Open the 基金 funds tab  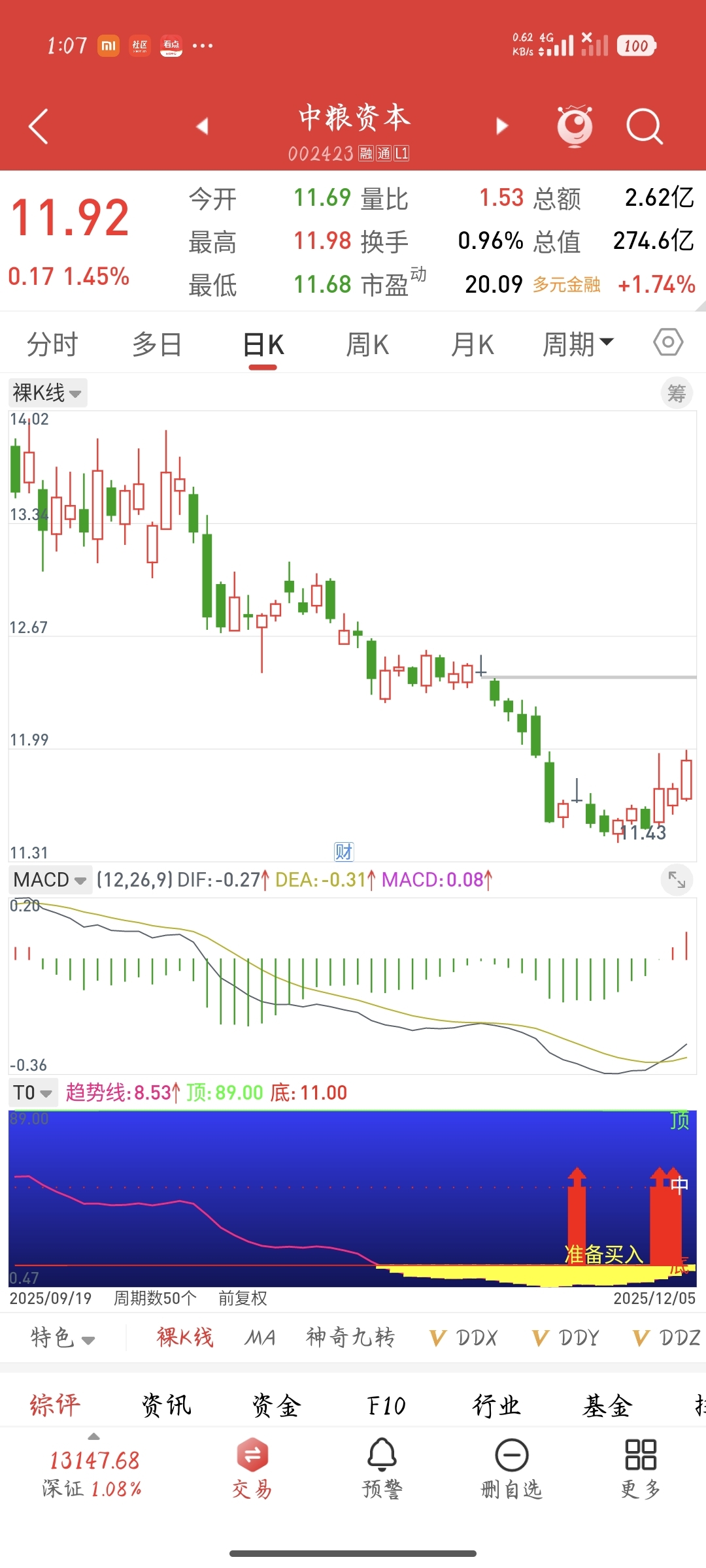(x=607, y=1405)
